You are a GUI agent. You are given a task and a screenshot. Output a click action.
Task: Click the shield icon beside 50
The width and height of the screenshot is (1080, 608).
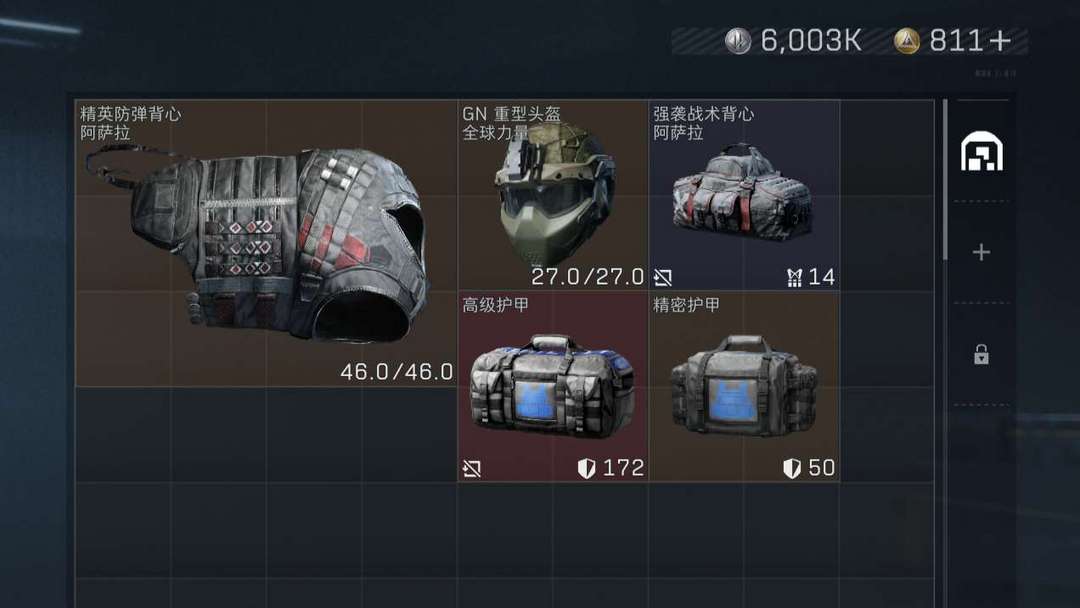791,469
